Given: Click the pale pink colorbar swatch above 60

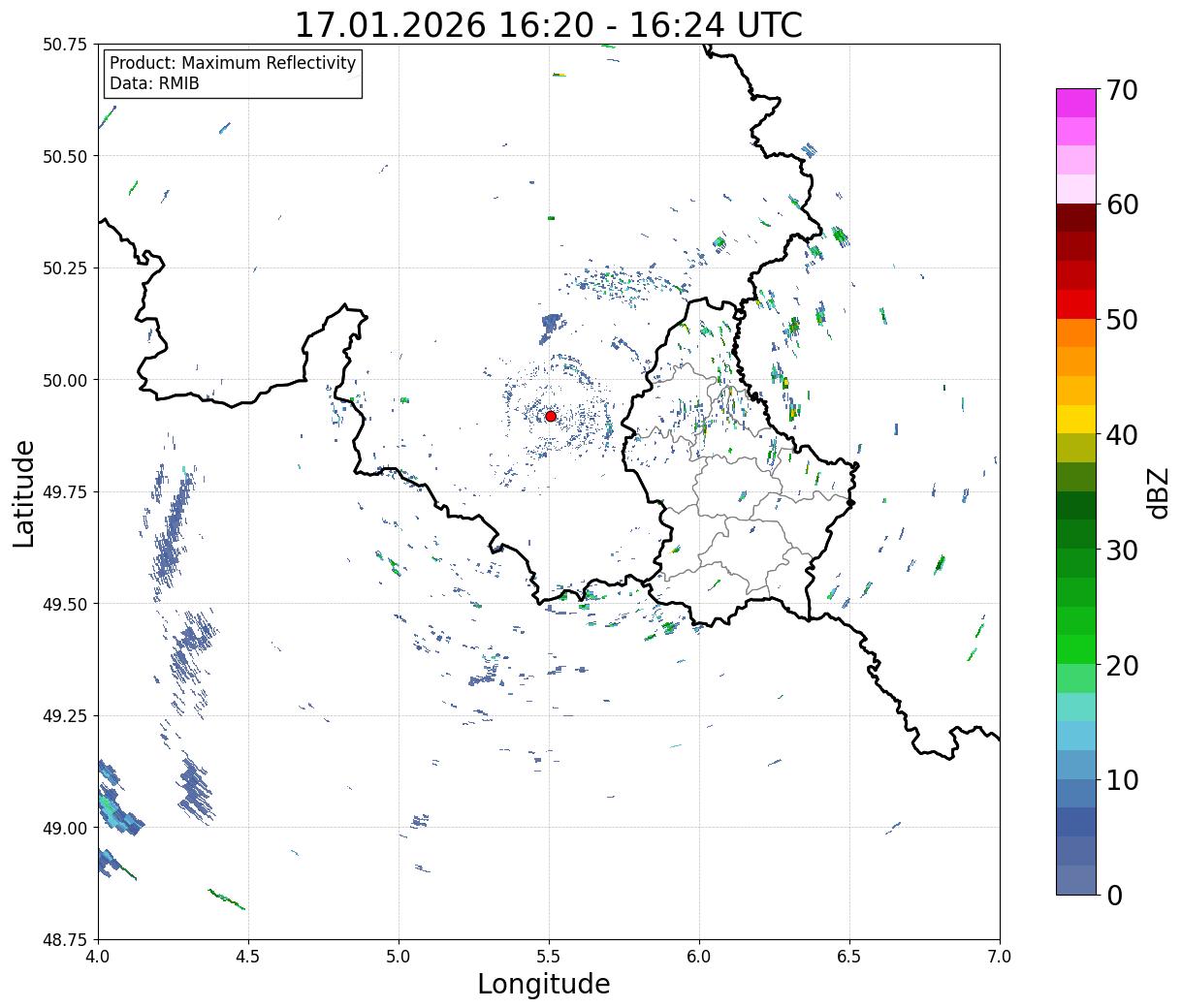Looking at the screenshot, I should tap(1076, 189).
